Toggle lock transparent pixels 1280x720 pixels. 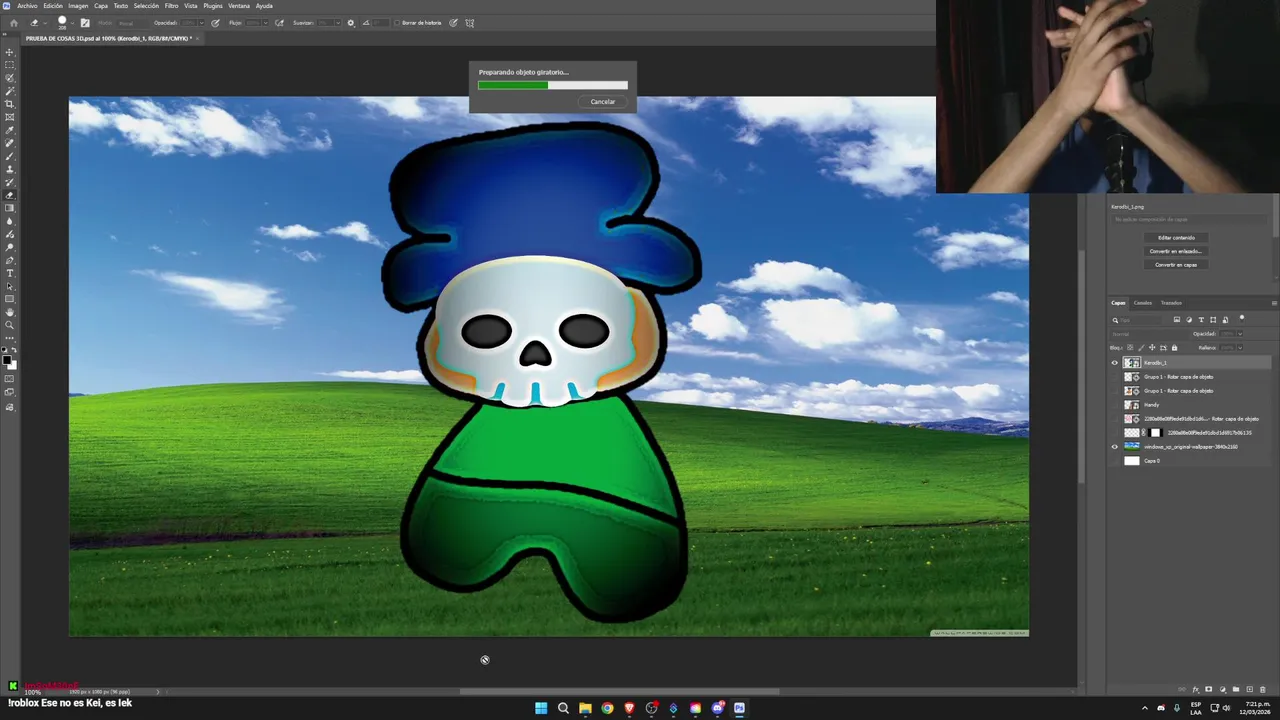tap(1130, 348)
